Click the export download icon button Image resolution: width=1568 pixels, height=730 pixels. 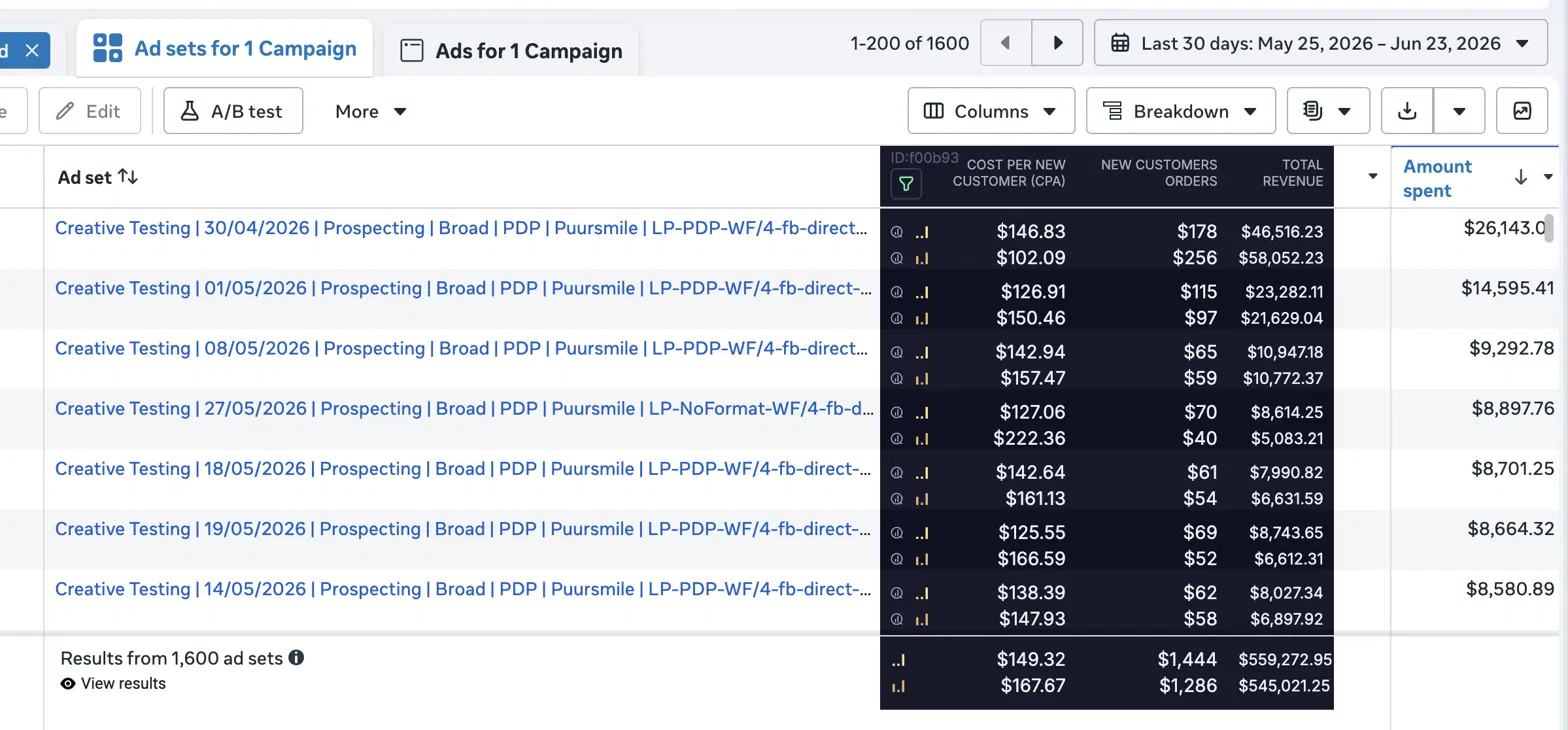tap(1407, 111)
